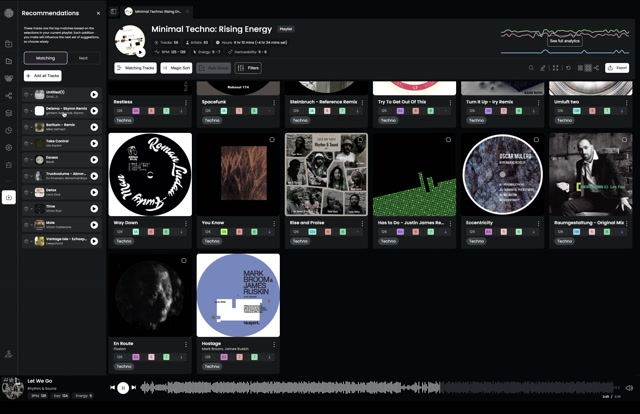Click the app logo at top of sidebar

(9, 13)
